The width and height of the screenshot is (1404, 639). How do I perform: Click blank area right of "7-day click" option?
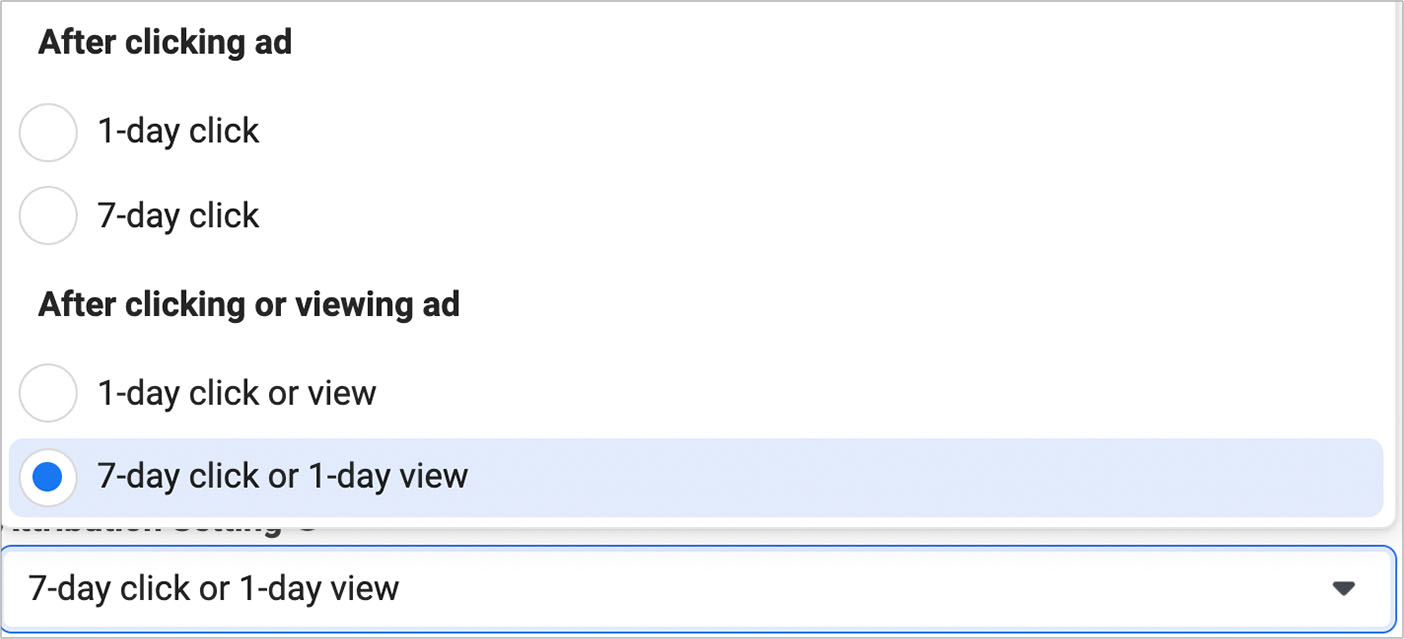tap(800, 215)
